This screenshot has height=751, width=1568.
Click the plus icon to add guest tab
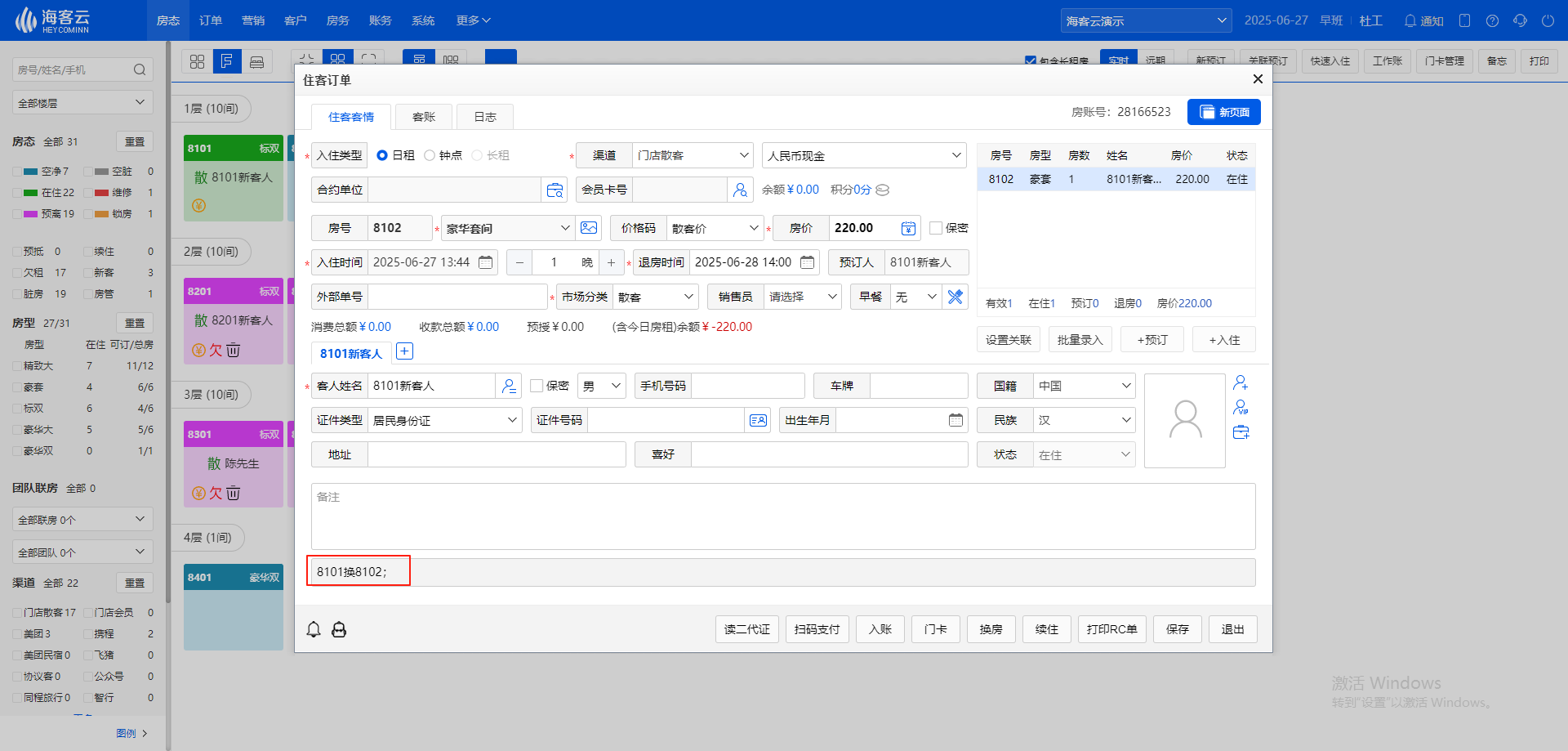click(x=404, y=351)
